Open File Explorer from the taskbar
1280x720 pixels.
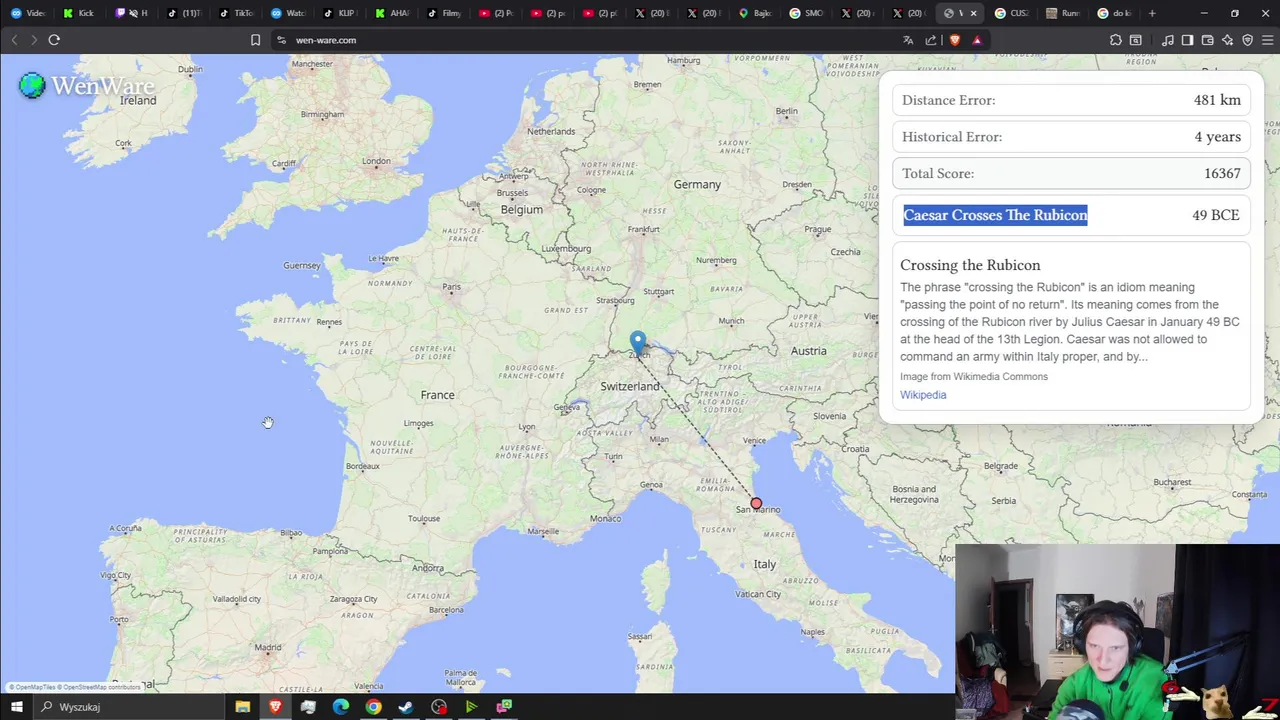tap(242, 707)
